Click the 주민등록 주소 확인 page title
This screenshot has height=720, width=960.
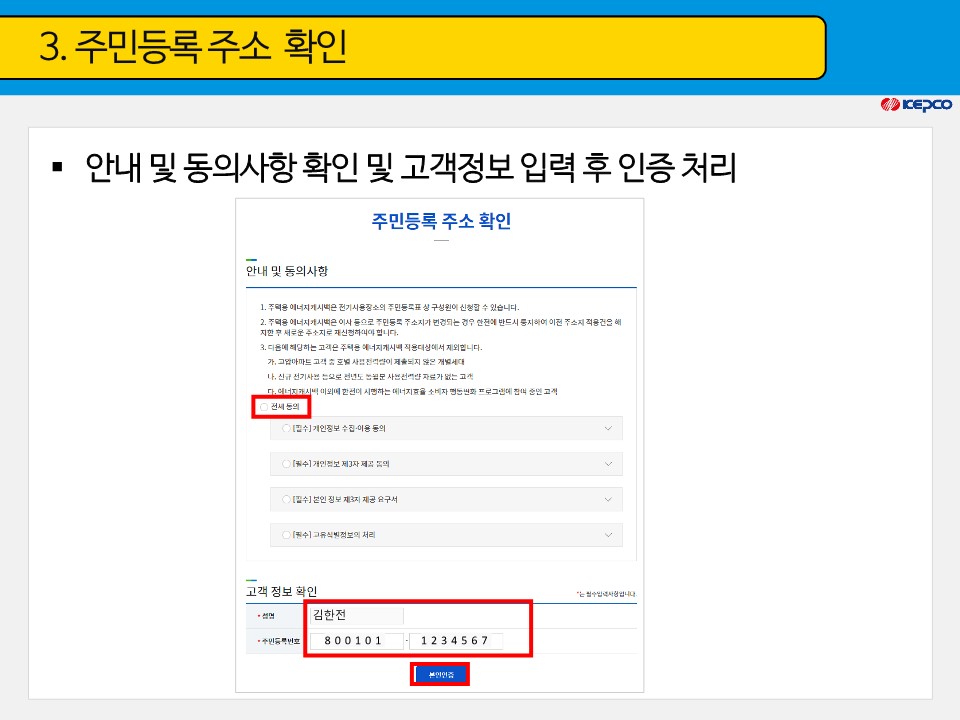click(x=440, y=221)
